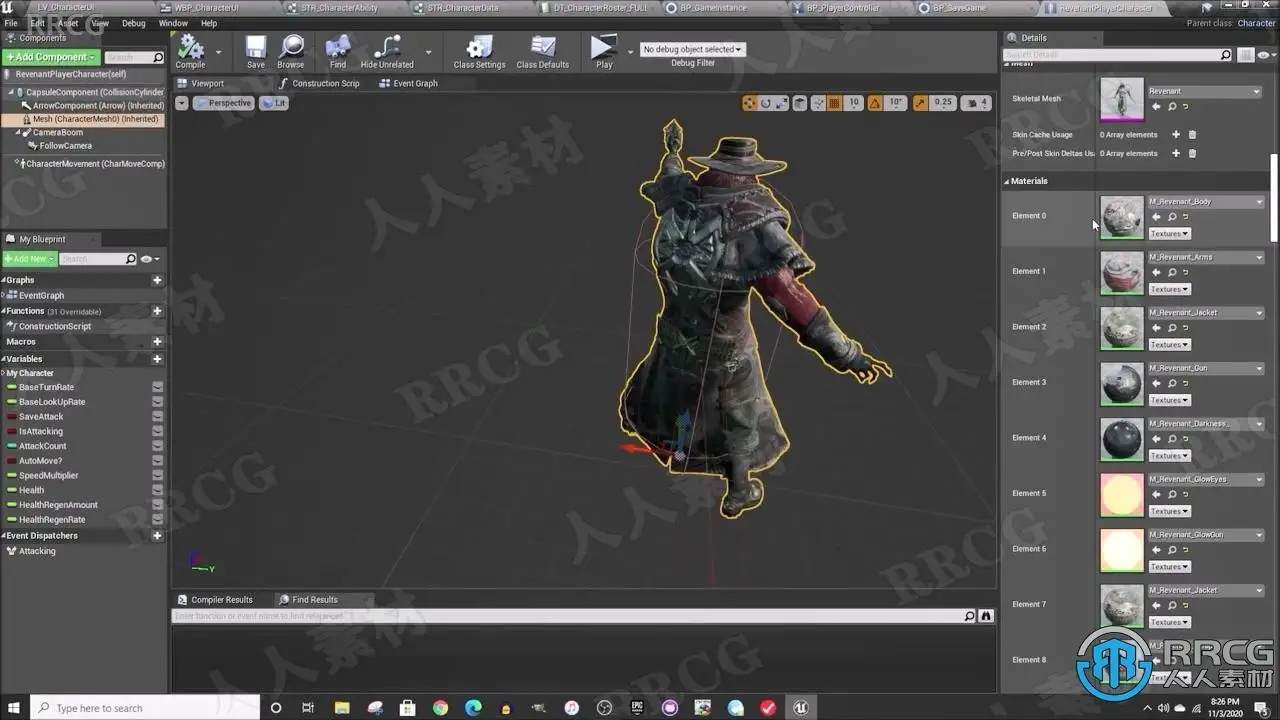Toggle Health variable's editable eye
Viewport: 1280px width, 720px height.
tap(157, 491)
